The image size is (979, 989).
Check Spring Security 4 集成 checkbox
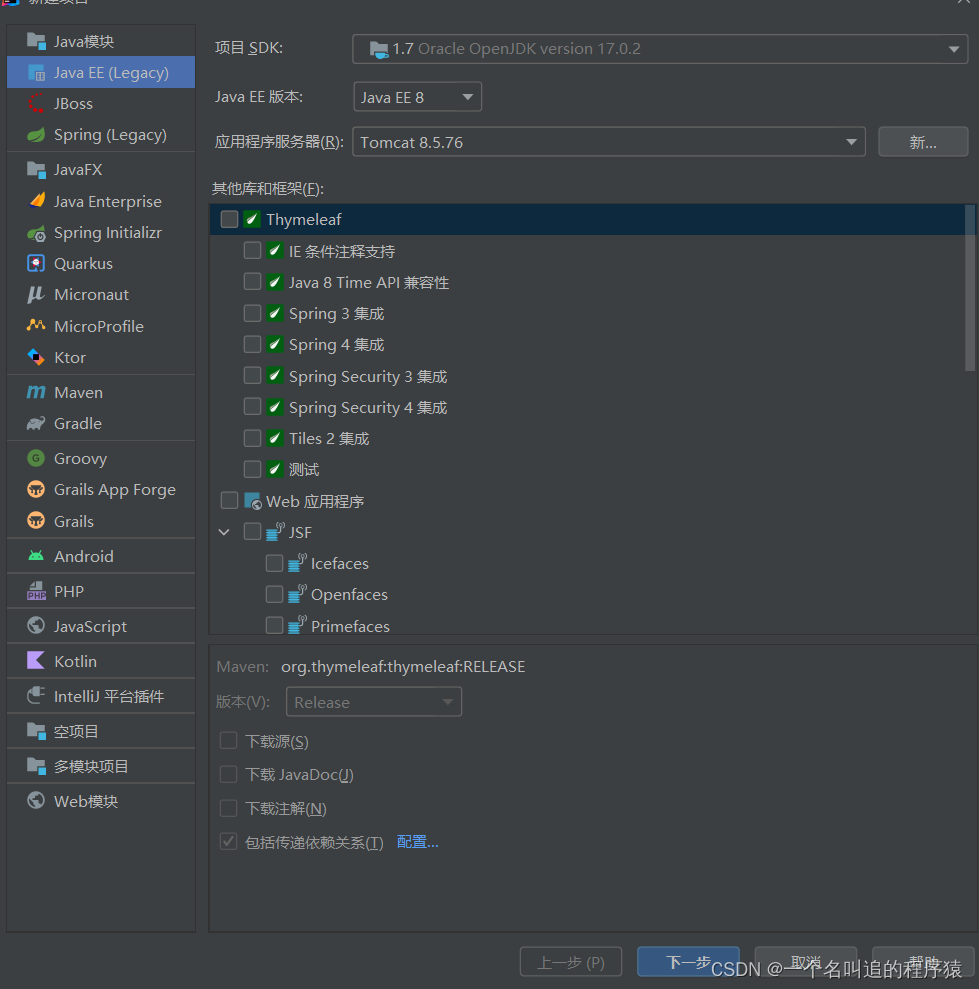coord(252,407)
